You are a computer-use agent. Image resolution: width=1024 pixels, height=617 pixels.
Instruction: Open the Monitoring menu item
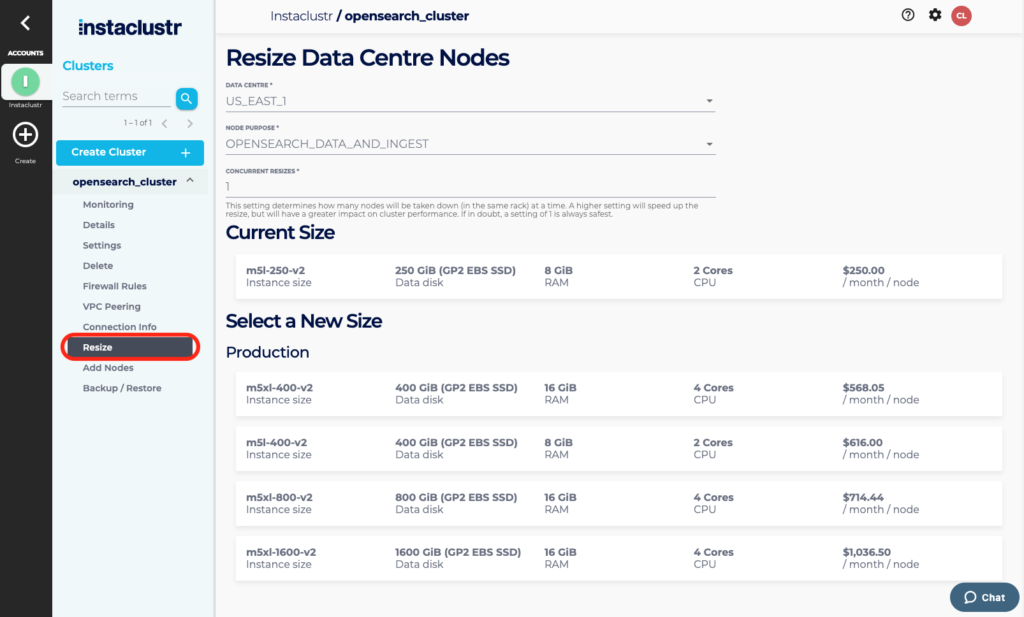pos(108,205)
